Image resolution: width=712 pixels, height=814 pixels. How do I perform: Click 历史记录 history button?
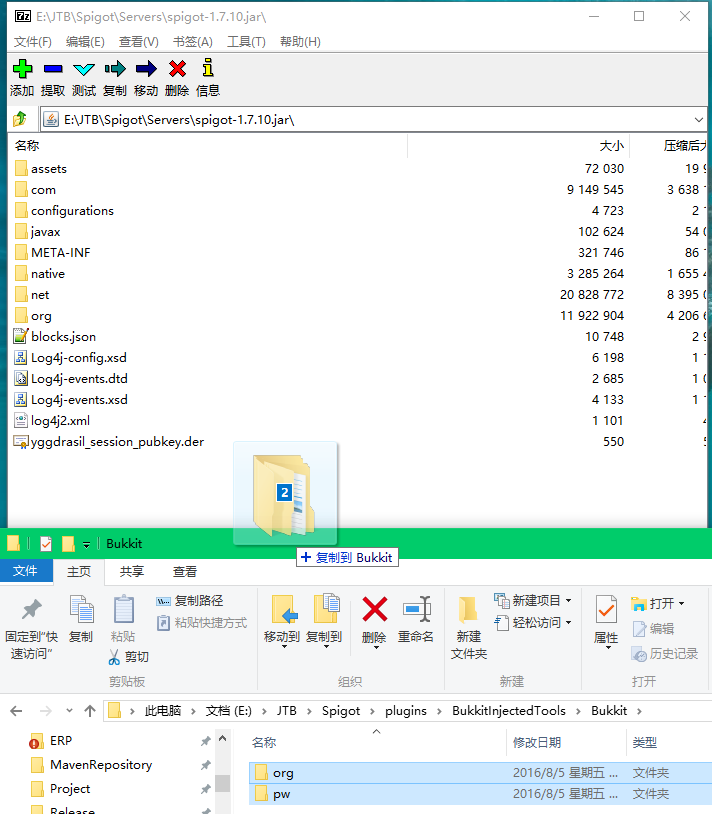click(x=664, y=654)
